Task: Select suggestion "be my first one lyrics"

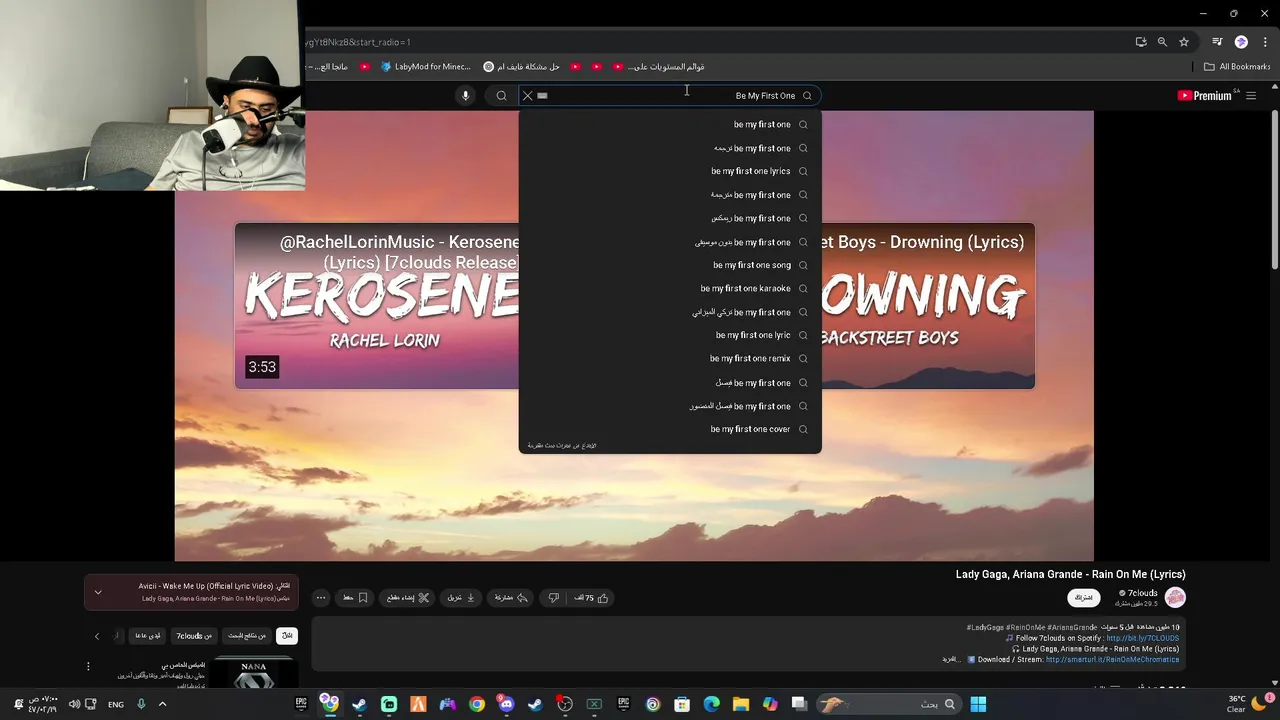Action: [x=670, y=171]
